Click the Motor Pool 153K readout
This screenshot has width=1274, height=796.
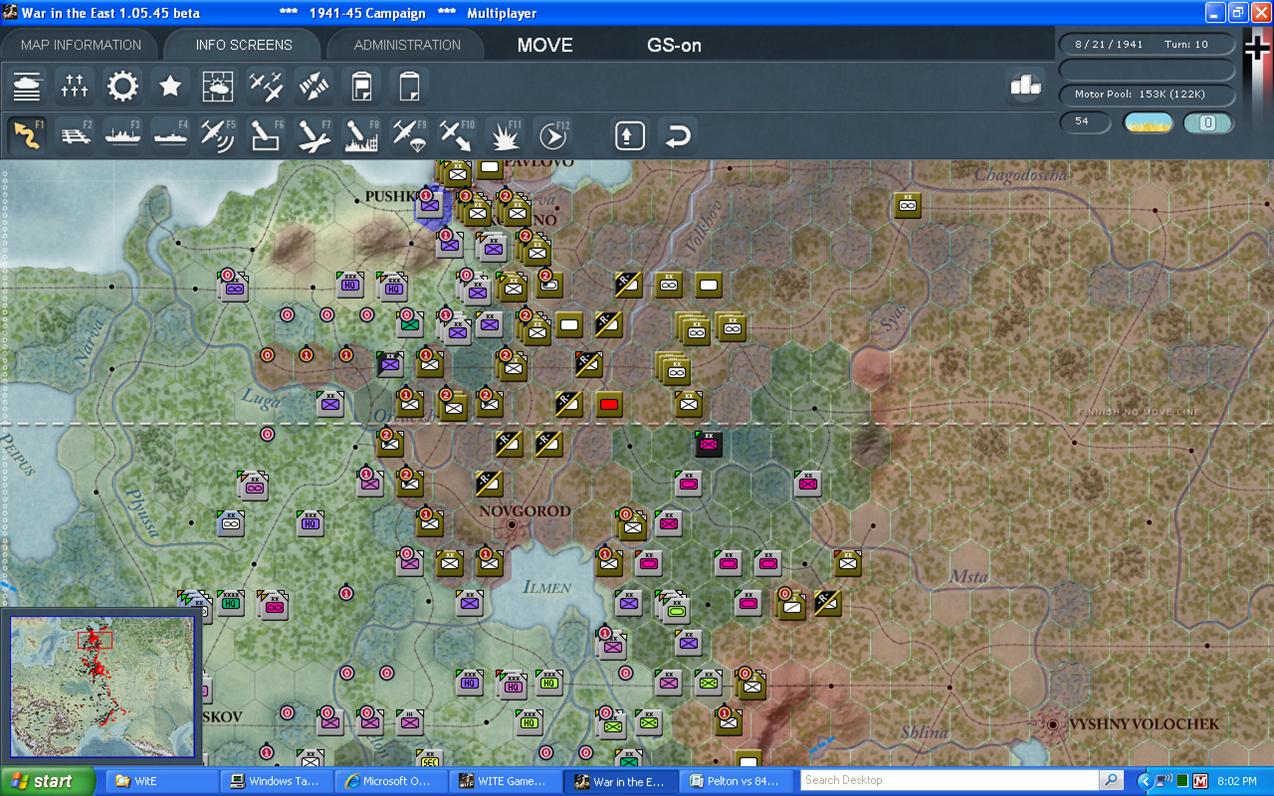click(1147, 94)
